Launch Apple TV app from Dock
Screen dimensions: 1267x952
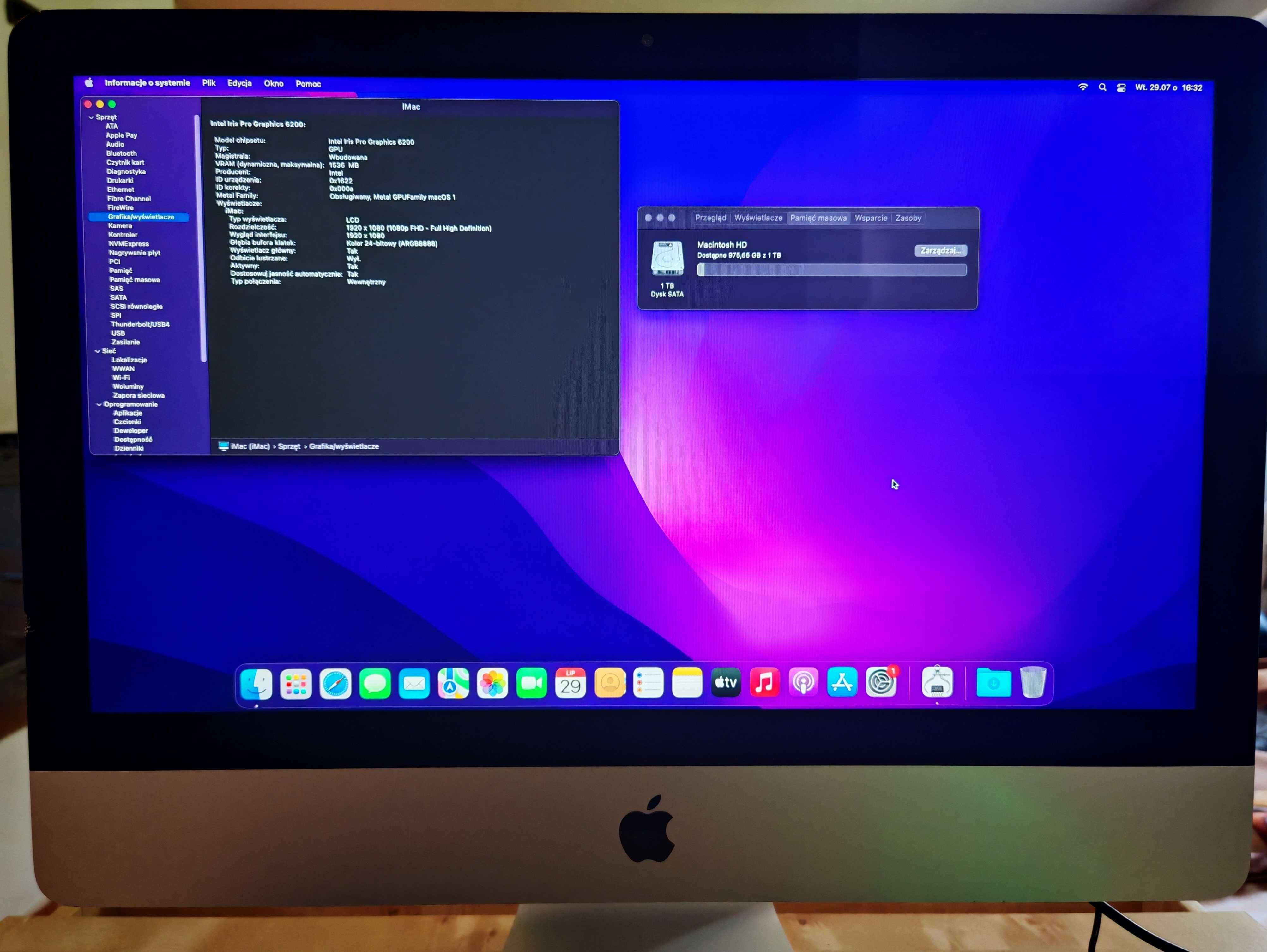coord(726,682)
